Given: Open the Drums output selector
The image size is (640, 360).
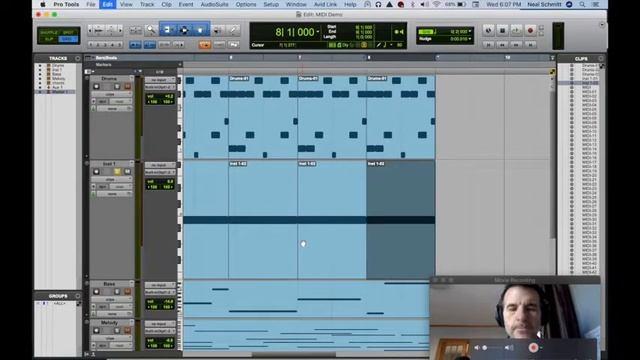Looking at the screenshot, I should 160,87.
